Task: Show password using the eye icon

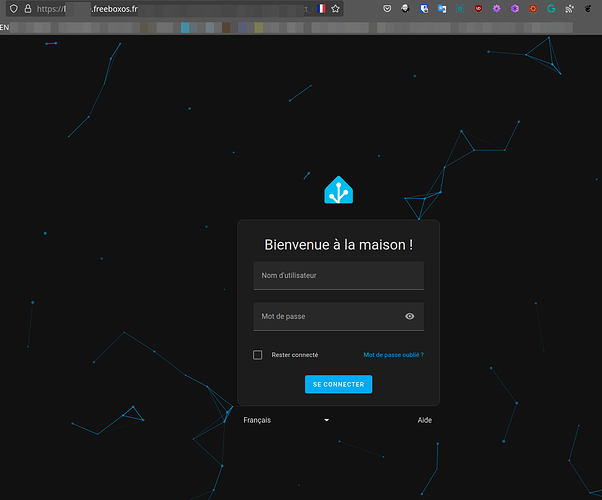Action: pyautogui.click(x=410, y=316)
